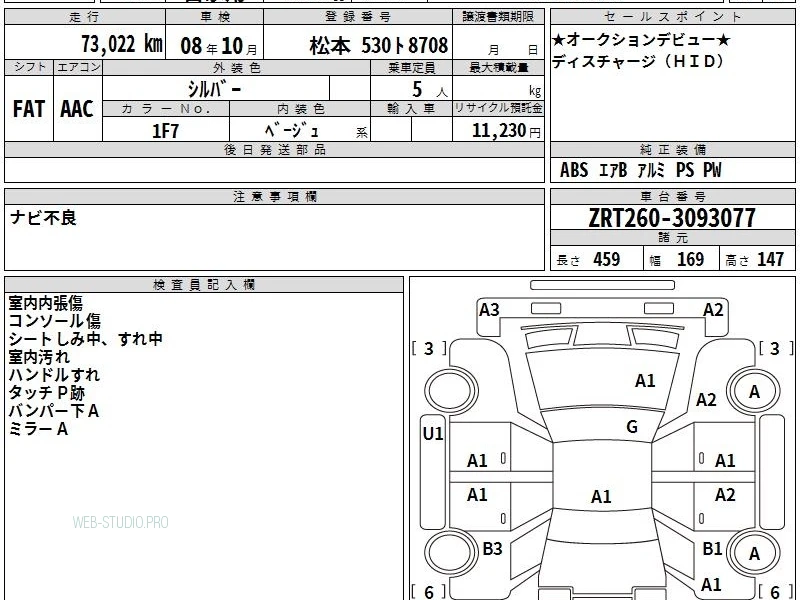Click the AAC air conditioner value
This screenshot has height=600, width=800.
[x=77, y=109]
